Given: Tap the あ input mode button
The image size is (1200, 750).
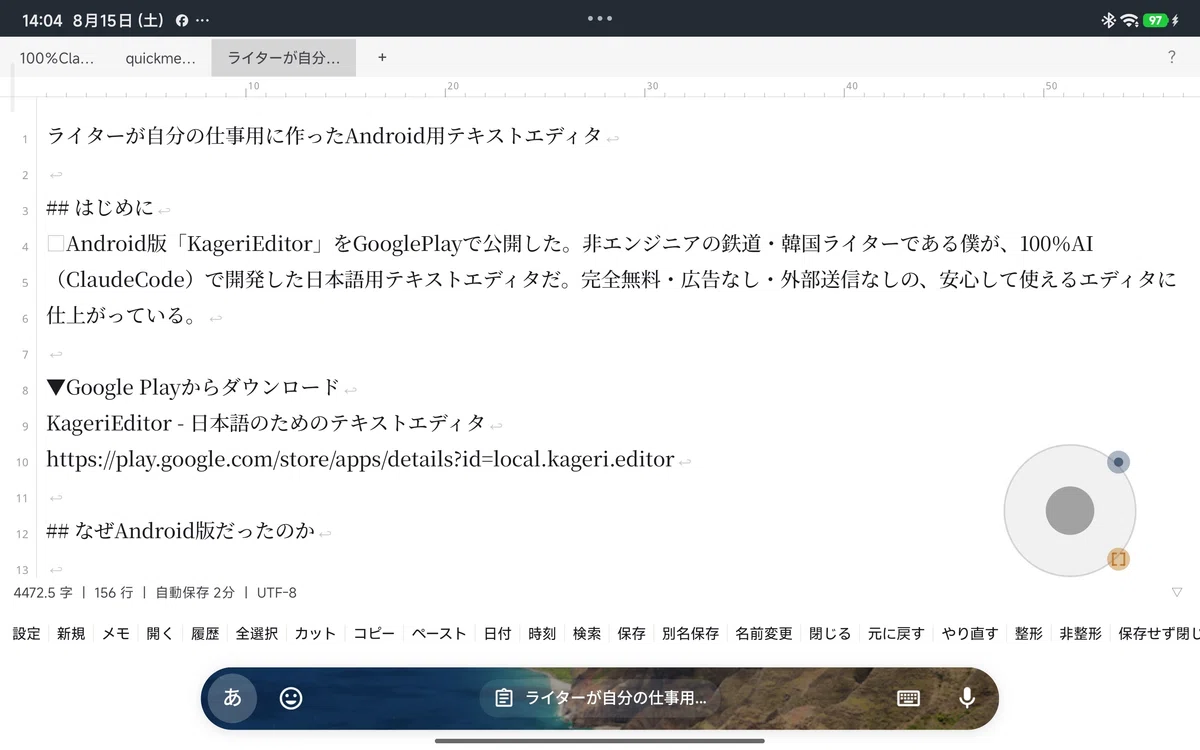Looking at the screenshot, I should pyautogui.click(x=232, y=698).
